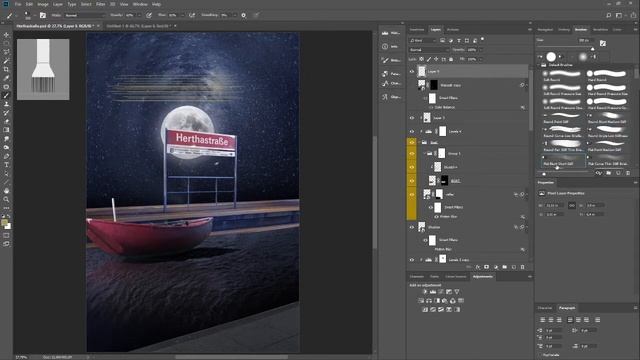Hide the Group 1 layer group
Image resolution: width=640 pixels, height=360 pixels.
pos(412,153)
